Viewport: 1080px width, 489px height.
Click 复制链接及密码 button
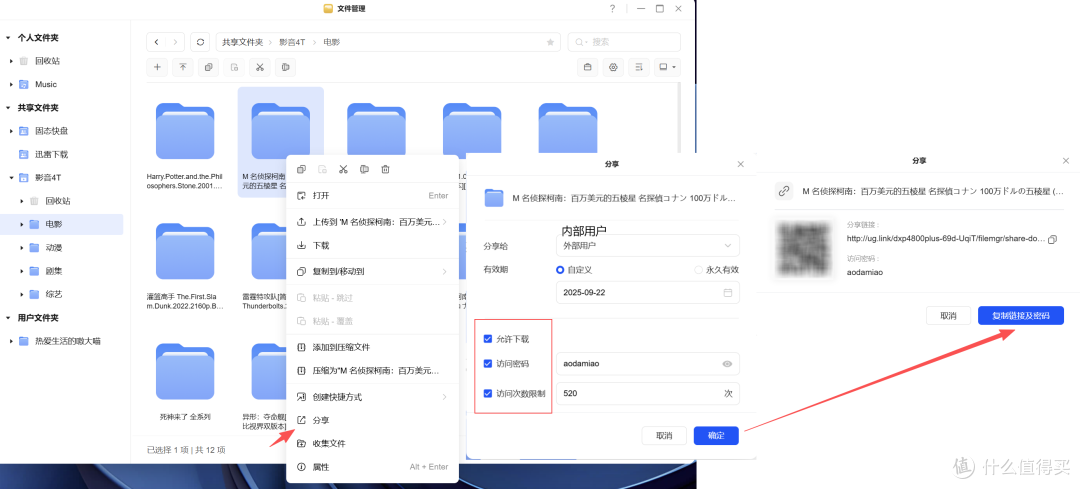coord(1021,315)
